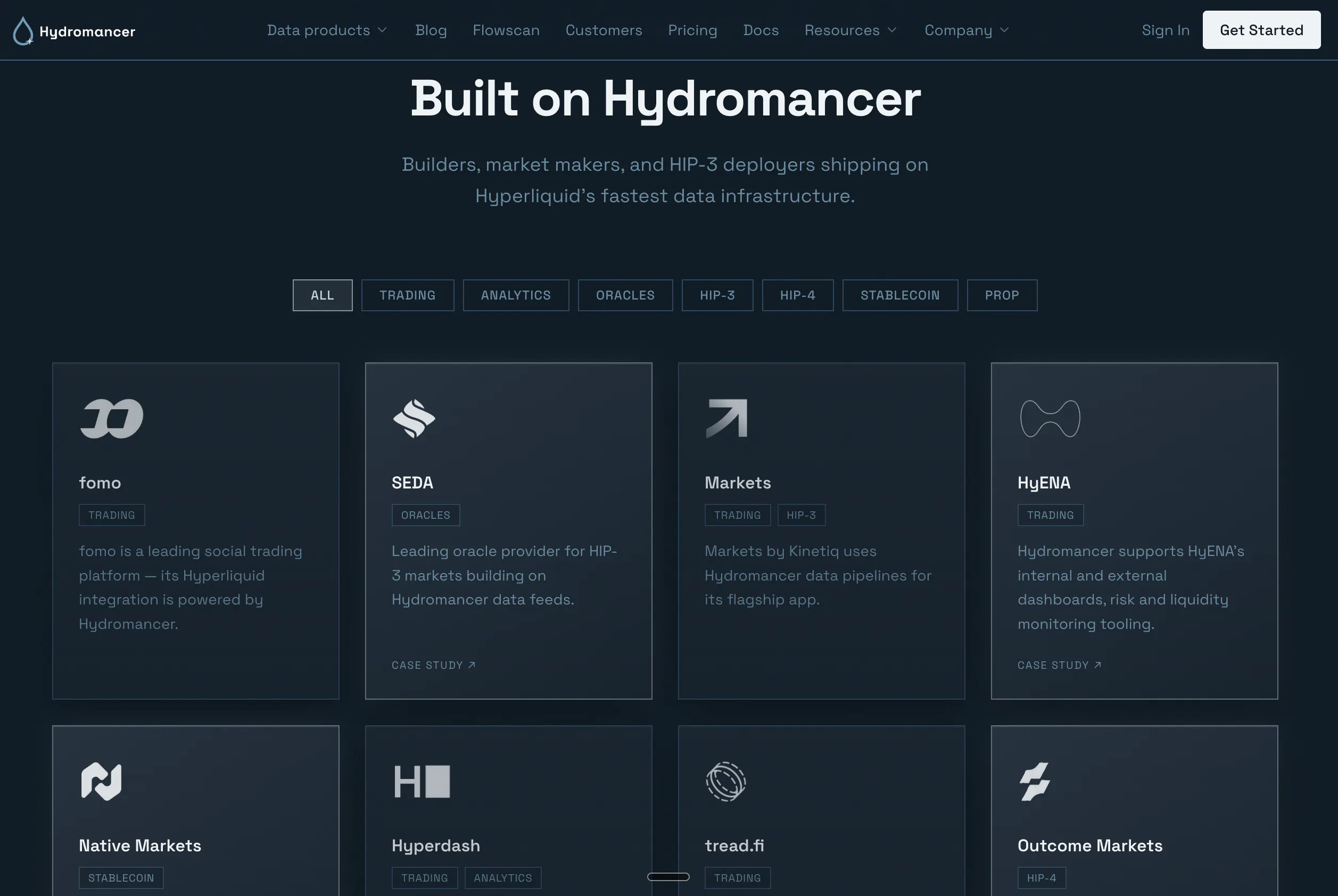Click the Hyperdash logo icon

[x=422, y=781]
